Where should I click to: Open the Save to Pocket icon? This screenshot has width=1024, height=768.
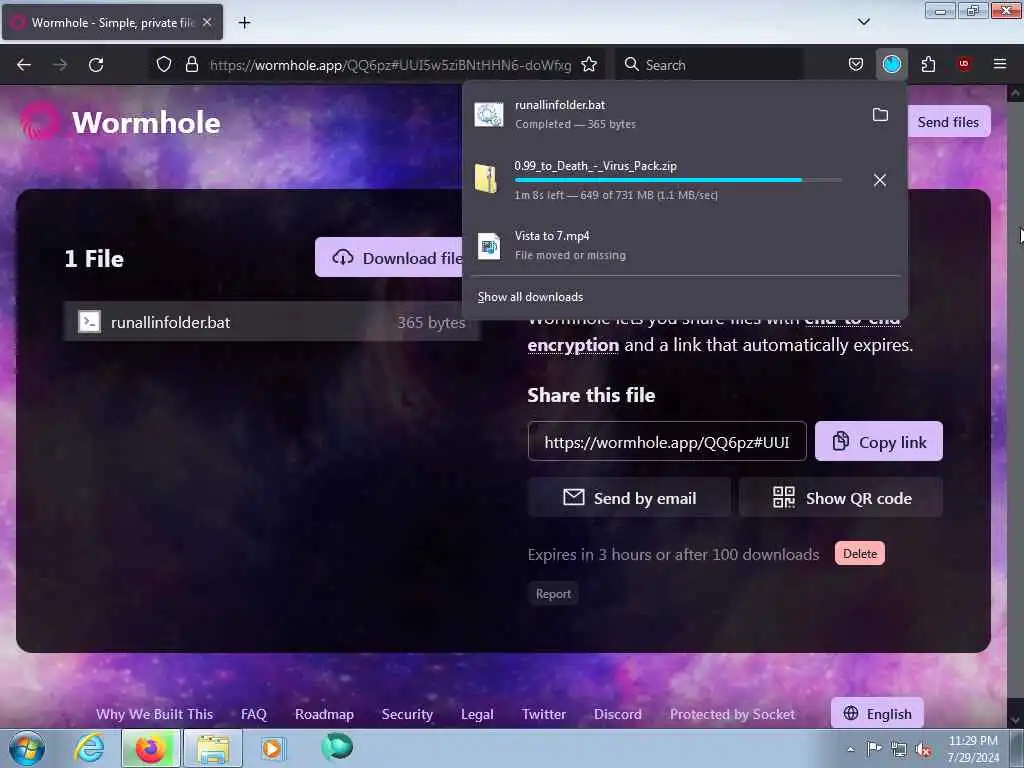point(856,65)
